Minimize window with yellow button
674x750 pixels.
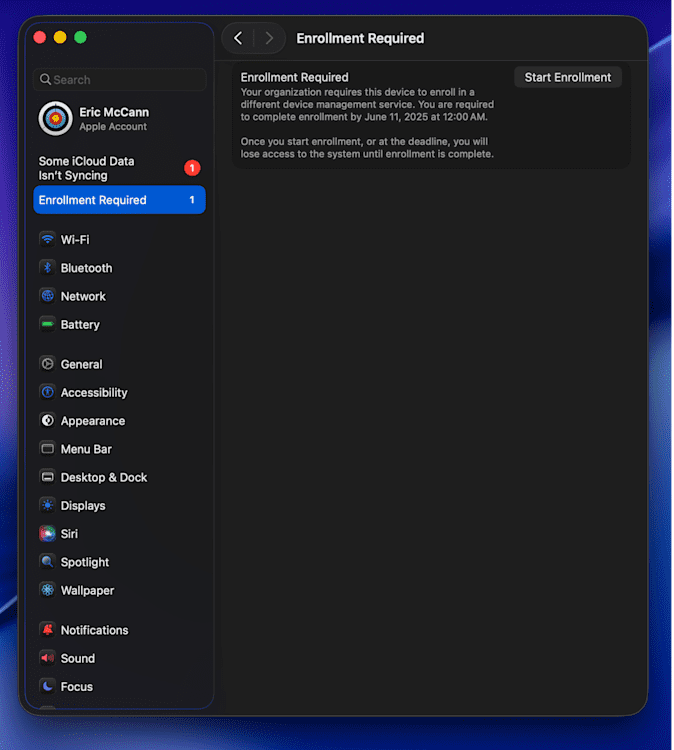pyautogui.click(x=60, y=37)
